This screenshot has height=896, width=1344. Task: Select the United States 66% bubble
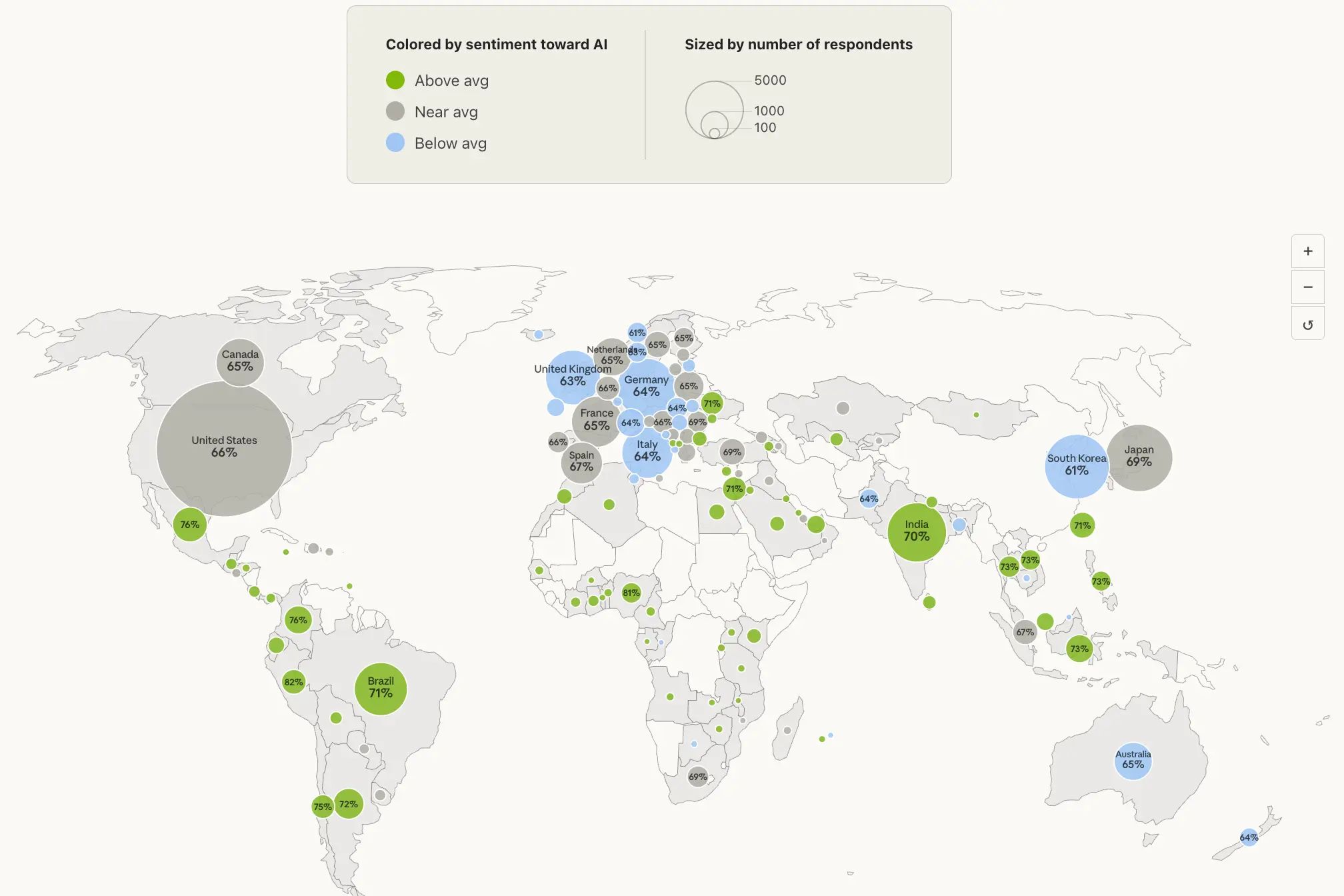(224, 448)
